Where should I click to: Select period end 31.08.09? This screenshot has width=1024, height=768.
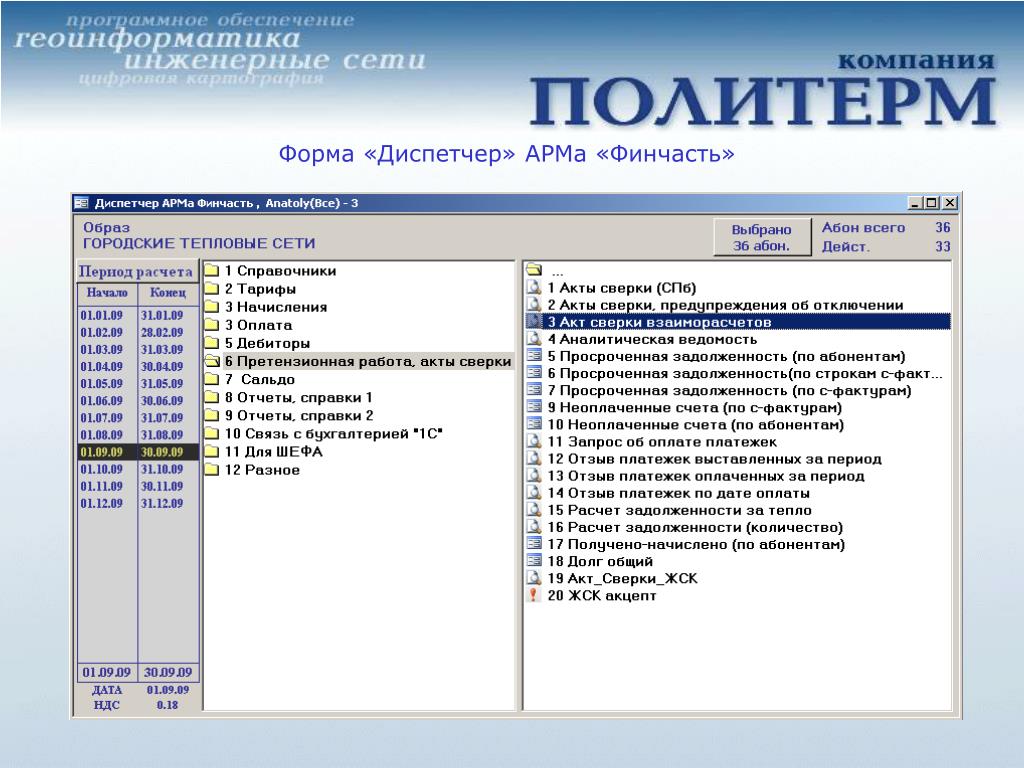point(162,434)
